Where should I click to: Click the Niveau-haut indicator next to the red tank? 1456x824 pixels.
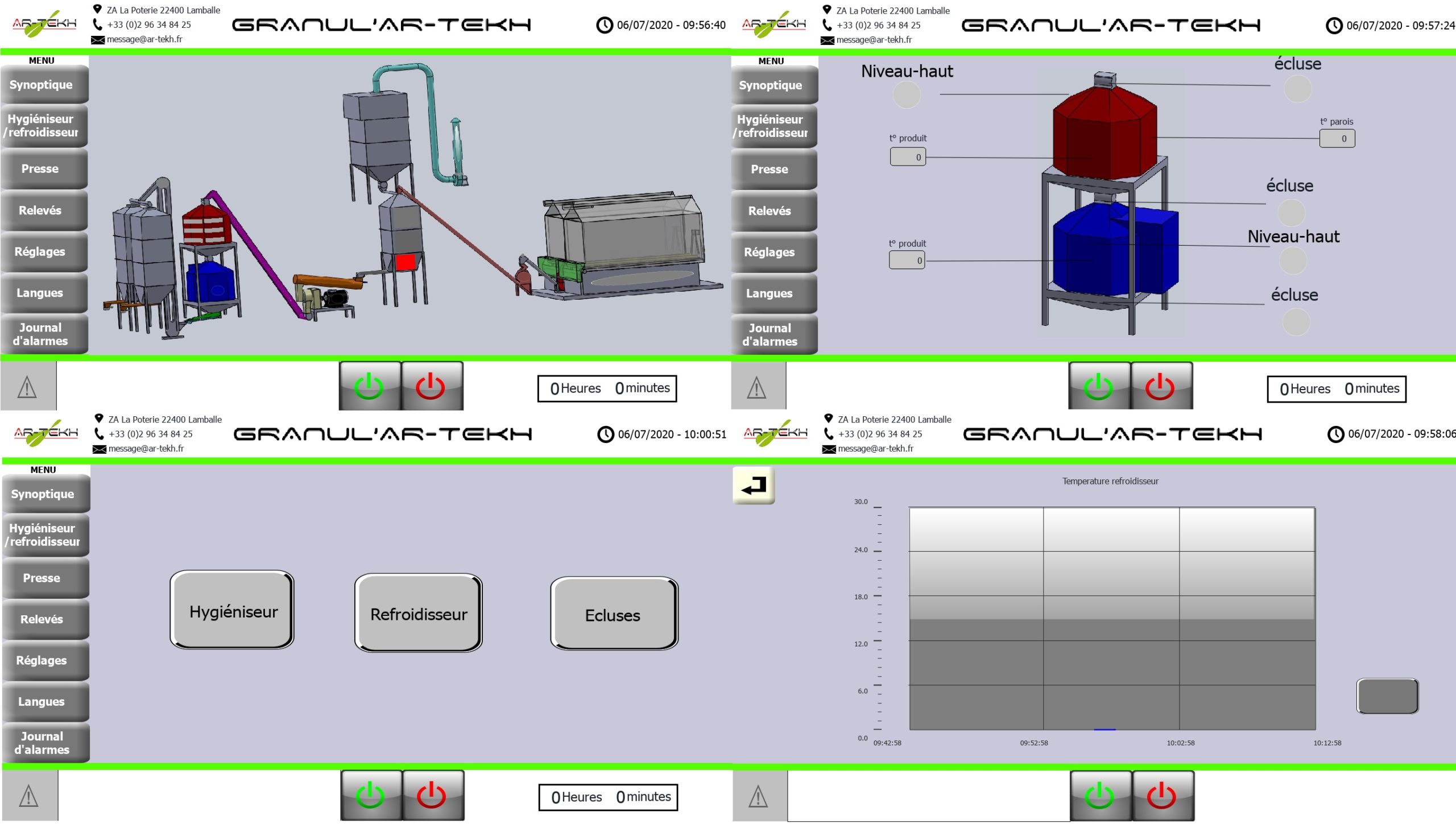click(907, 94)
